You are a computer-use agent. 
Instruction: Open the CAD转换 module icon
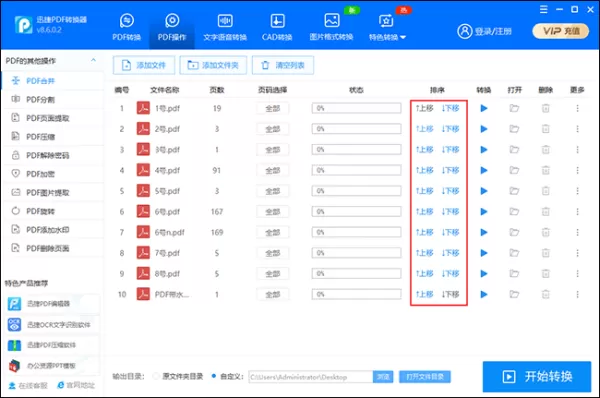pos(277,21)
